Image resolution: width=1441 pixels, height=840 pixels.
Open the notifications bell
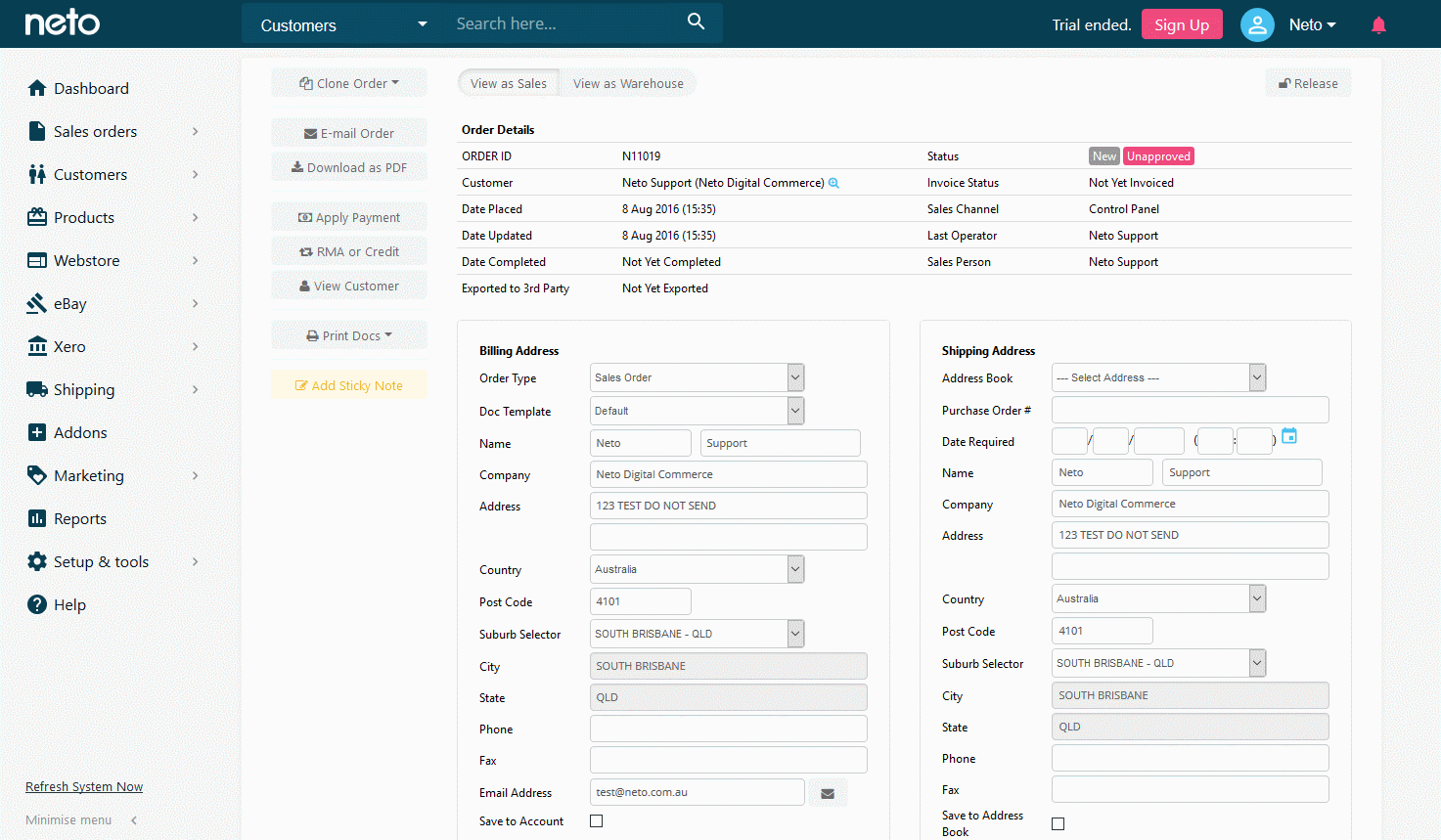[1378, 24]
